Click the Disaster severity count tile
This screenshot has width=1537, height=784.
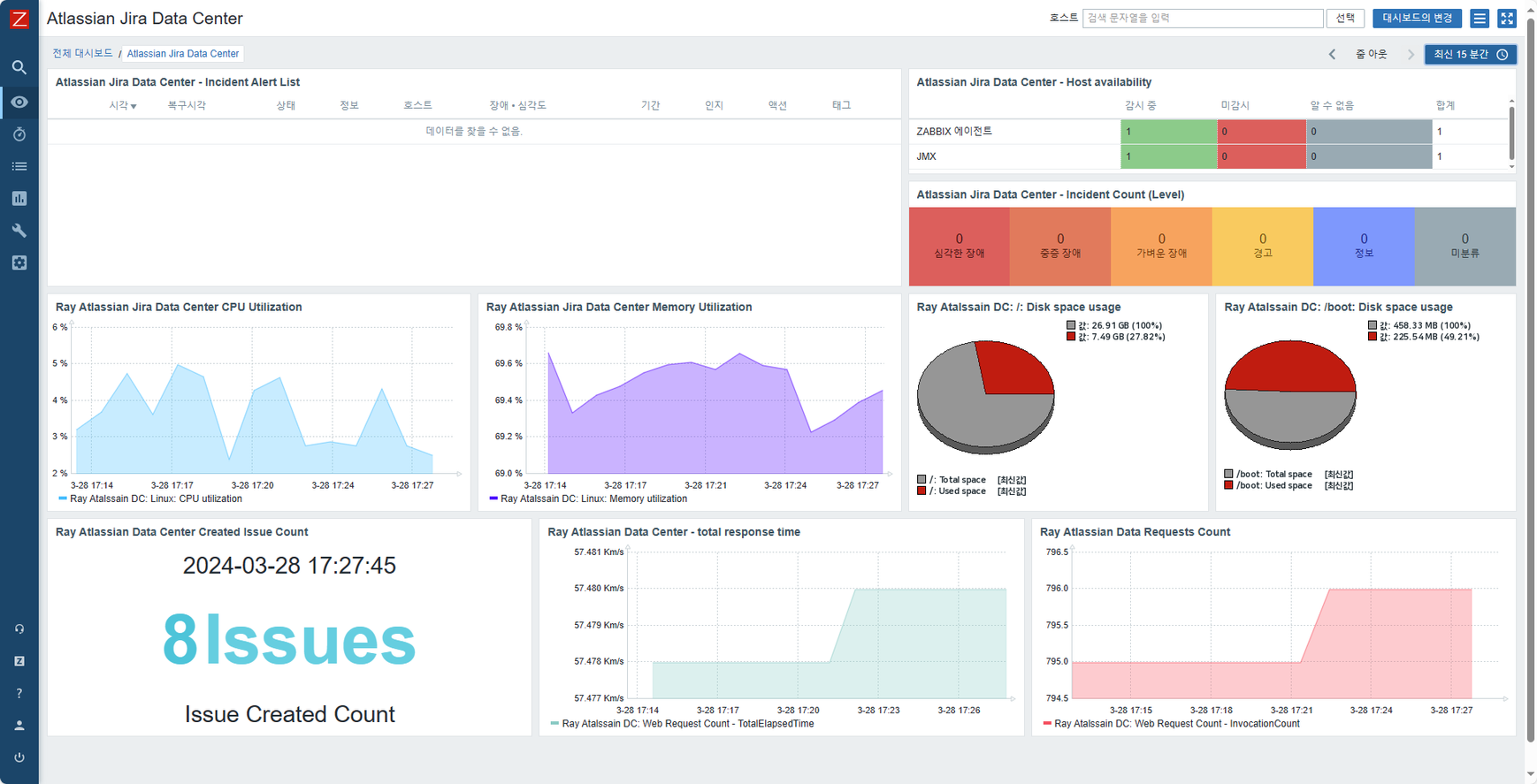[959, 247]
